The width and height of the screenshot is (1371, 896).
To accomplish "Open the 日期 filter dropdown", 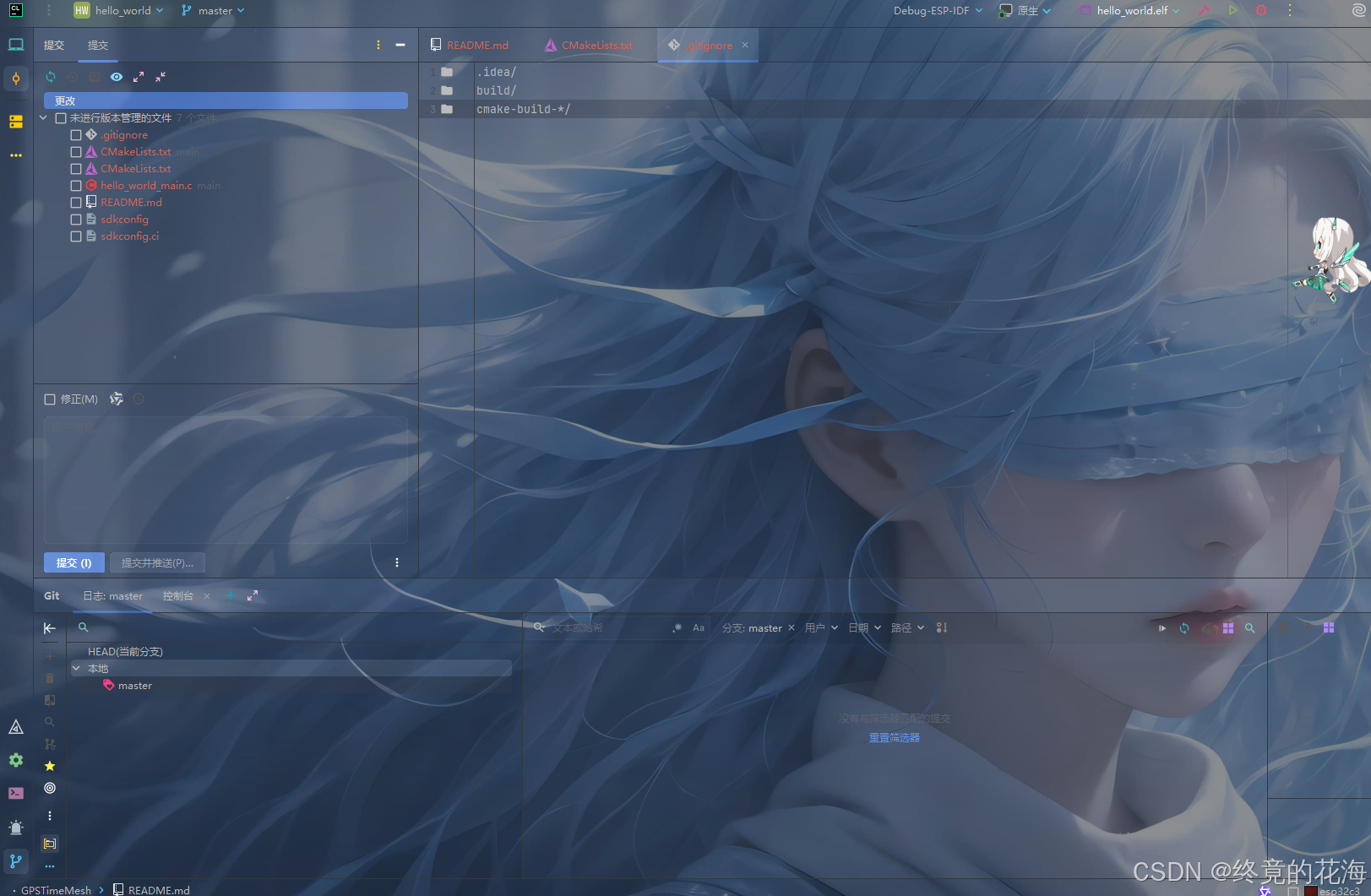I will 864,627.
